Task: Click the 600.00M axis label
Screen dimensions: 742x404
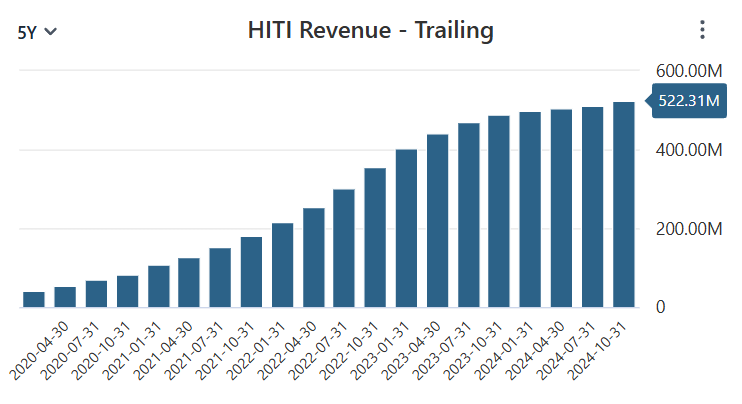Action: 689,71
